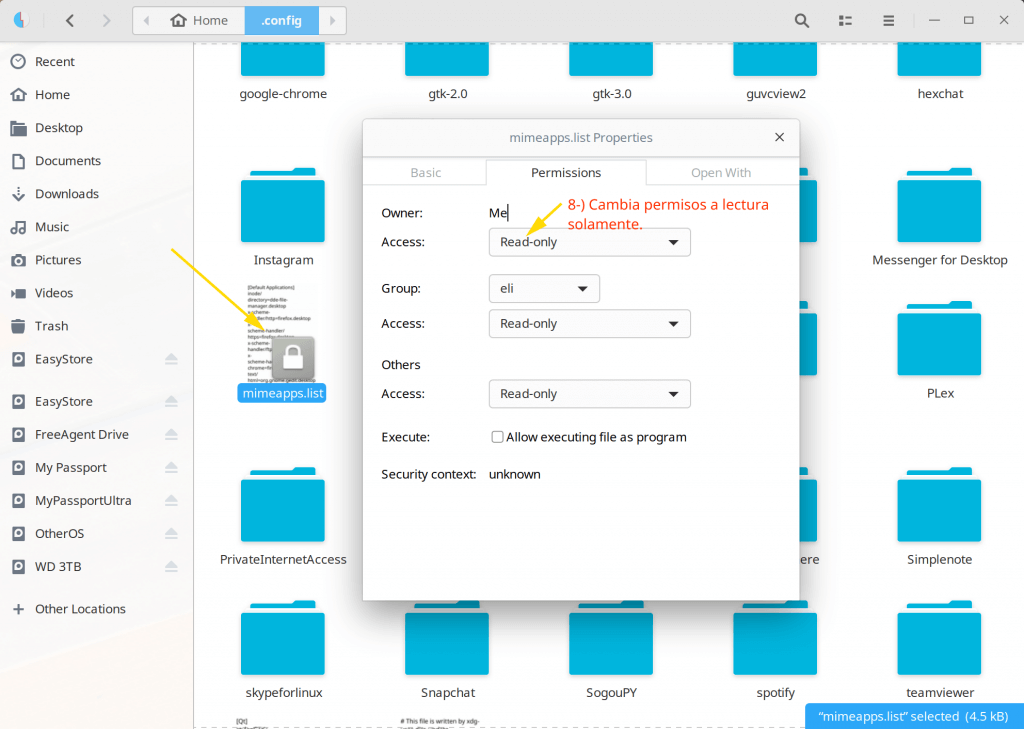The width and height of the screenshot is (1024, 729).
Task: Open the Others Access dropdown
Action: (589, 394)
